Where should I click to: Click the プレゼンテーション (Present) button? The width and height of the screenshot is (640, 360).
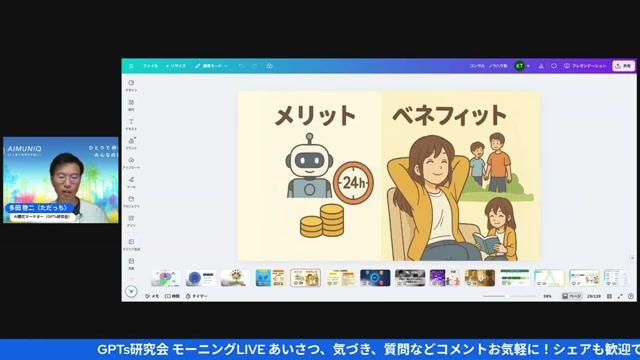[585, 66]
